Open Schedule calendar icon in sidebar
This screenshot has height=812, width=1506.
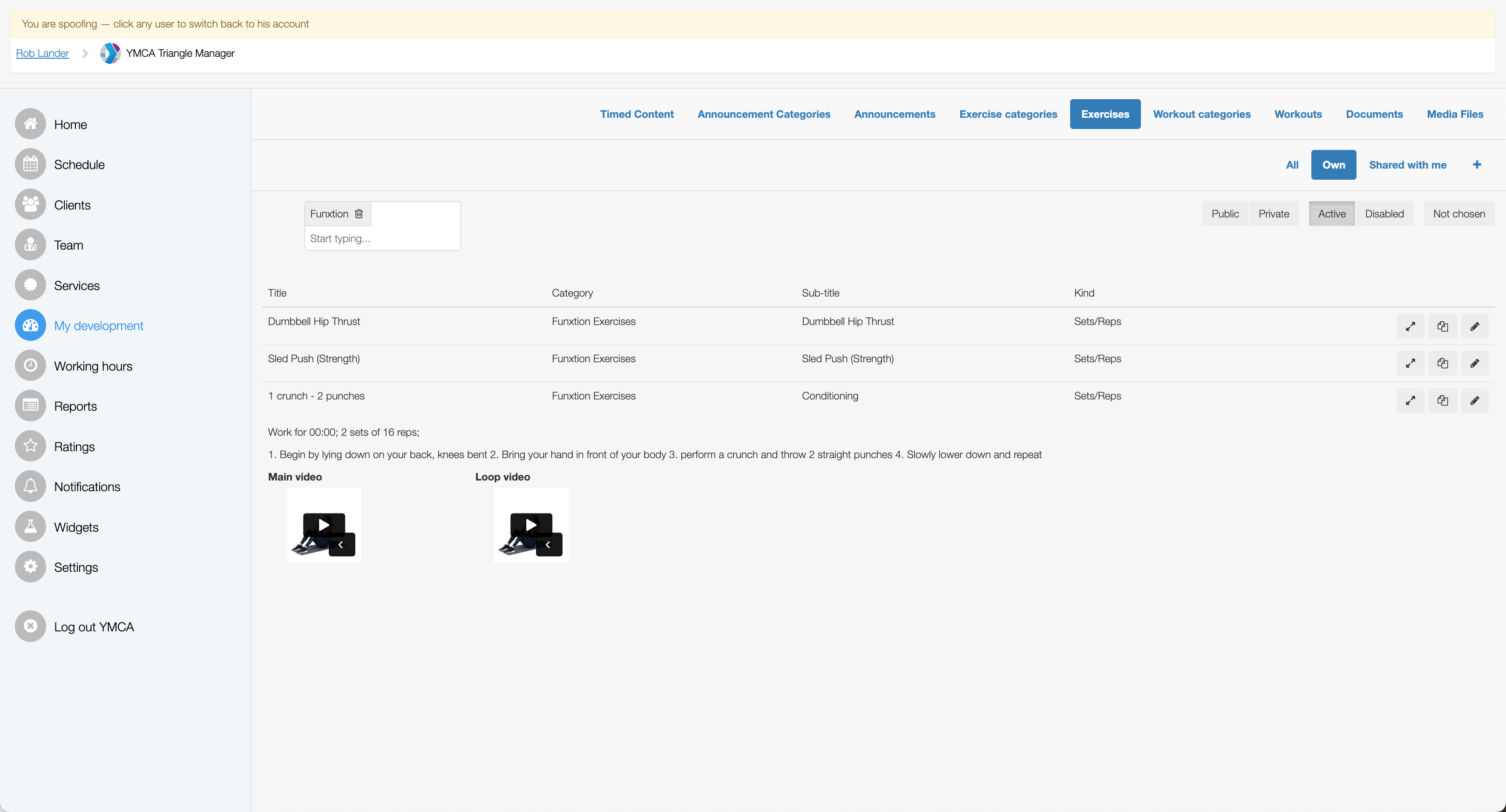pos(30,164)
